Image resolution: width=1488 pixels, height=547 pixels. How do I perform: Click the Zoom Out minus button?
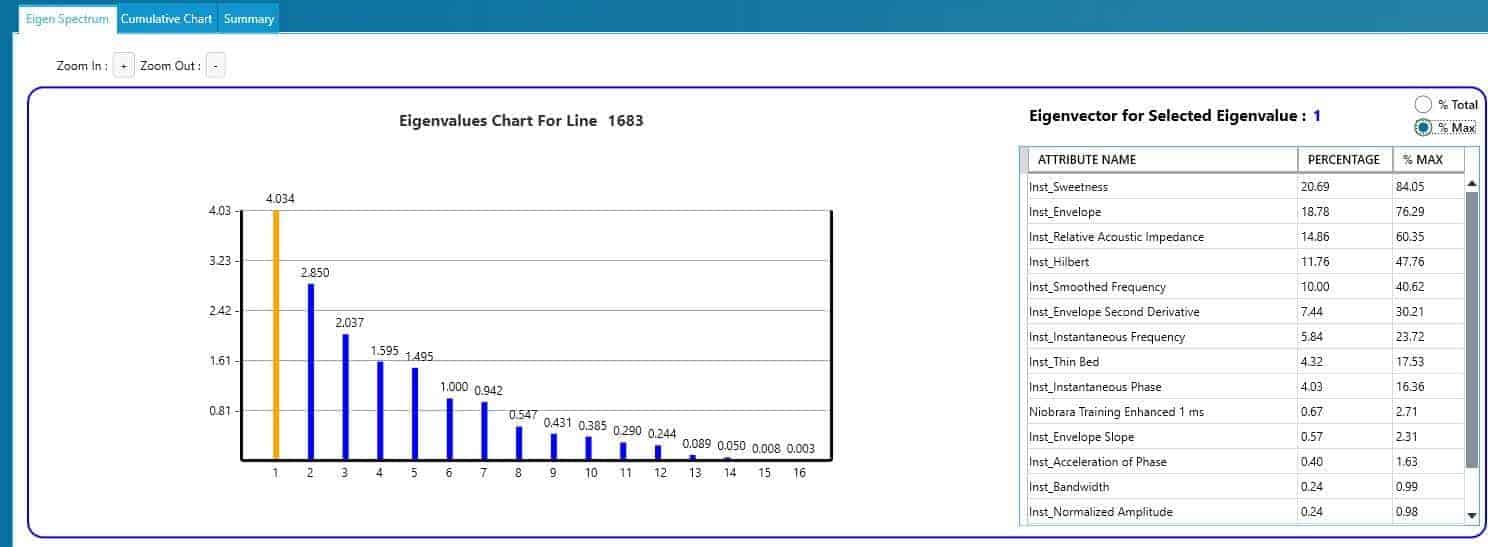point(216,66)
